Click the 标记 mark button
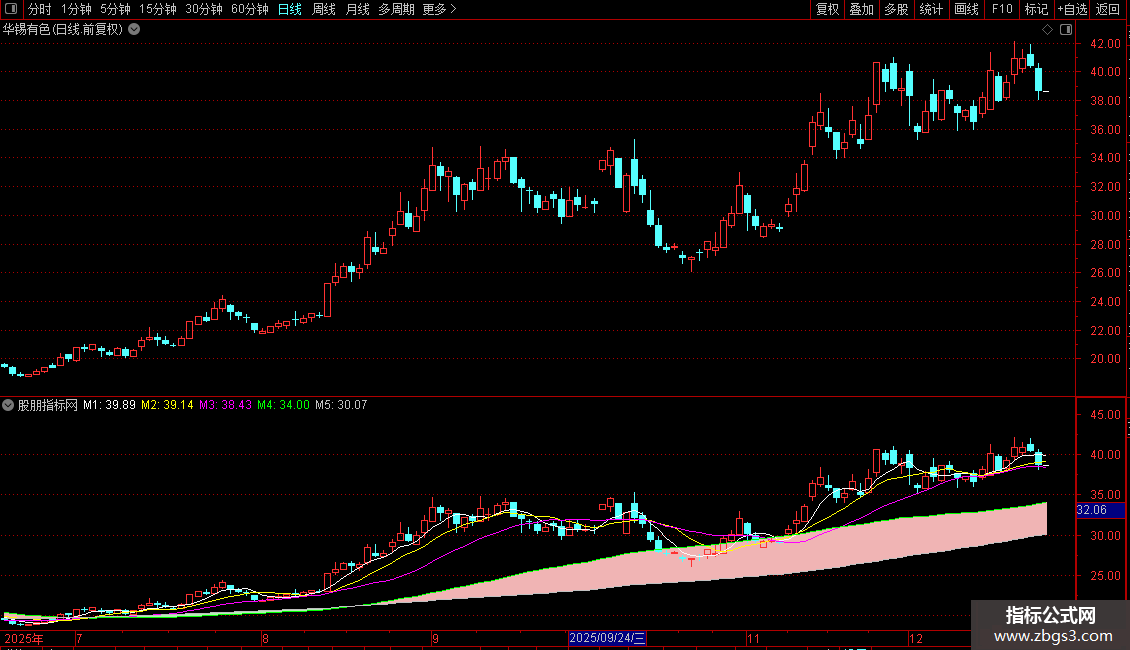1130x650 pixels. coord(1036,9)
